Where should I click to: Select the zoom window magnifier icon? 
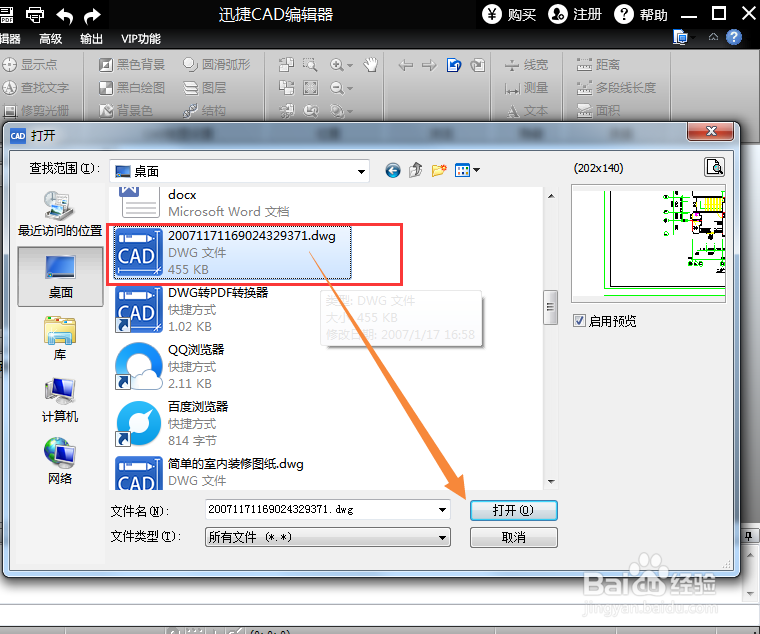[310, 64]
